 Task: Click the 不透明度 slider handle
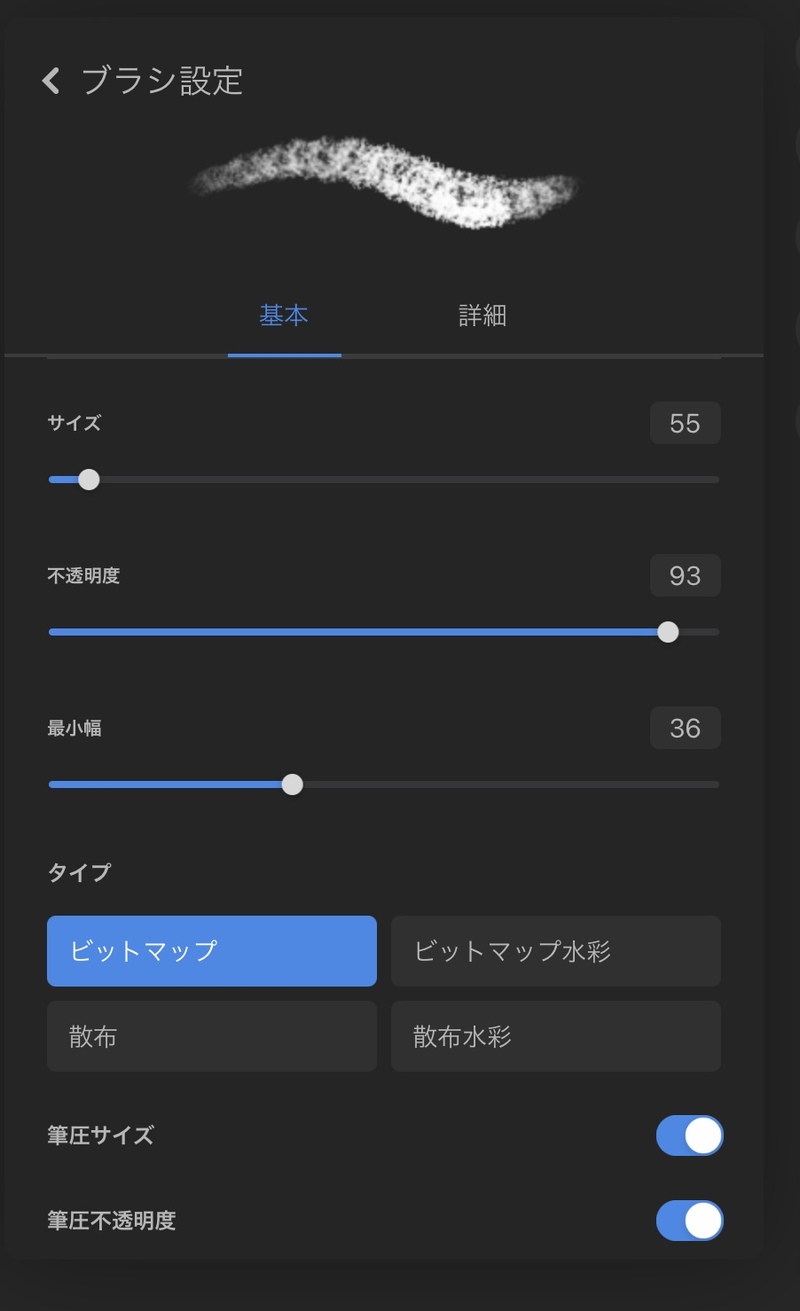pyautogui.click(x=668, y=632)
